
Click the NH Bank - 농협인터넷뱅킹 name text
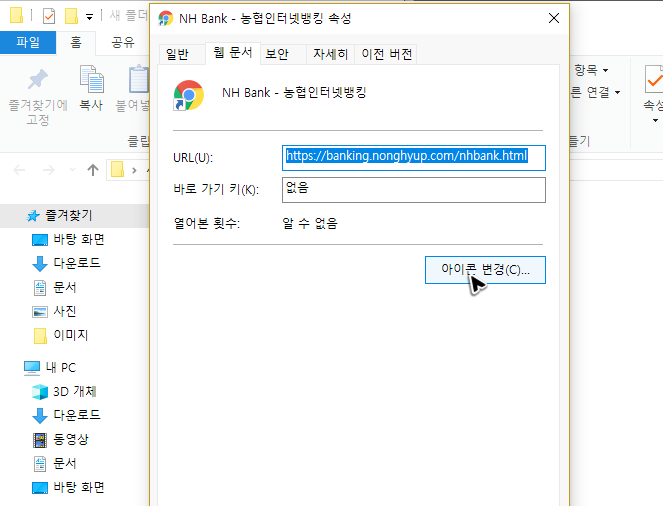(x=294, y=93)
